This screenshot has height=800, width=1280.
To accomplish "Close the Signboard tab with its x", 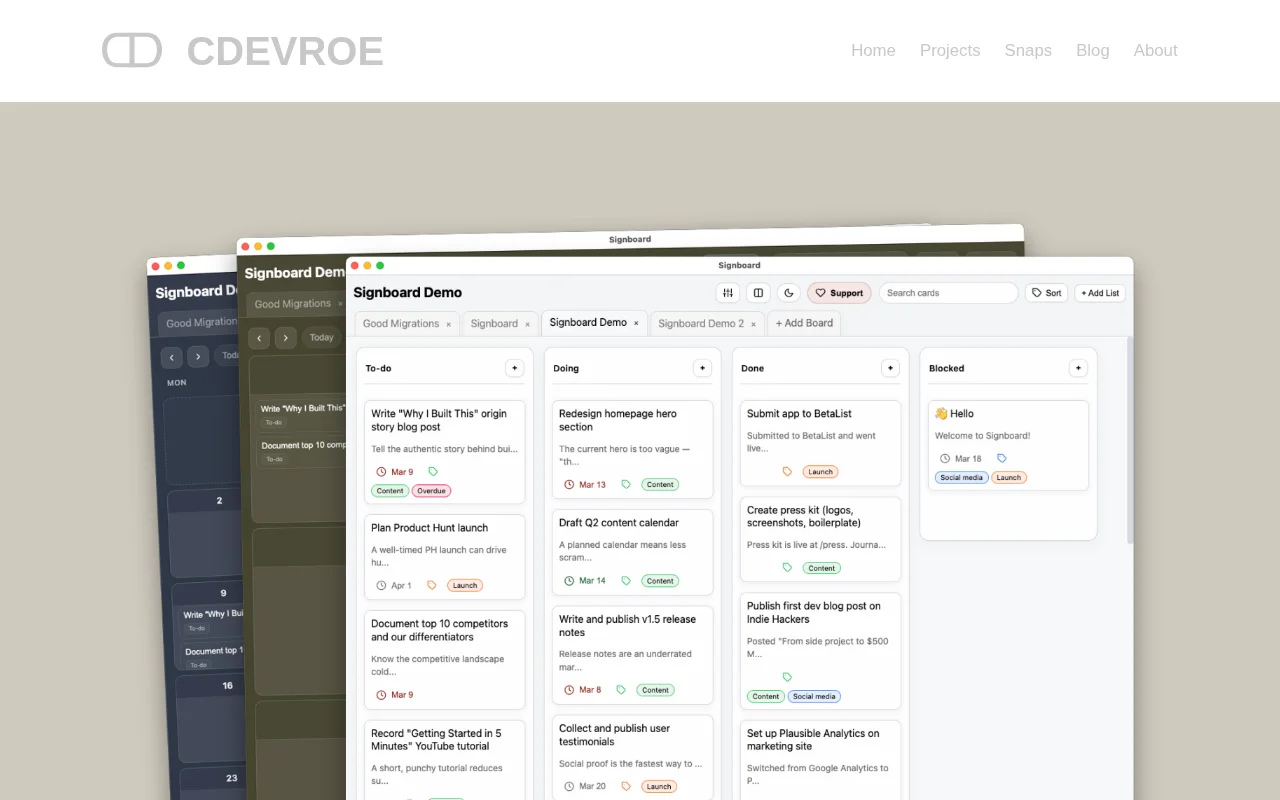I will [x=527, y=324].
